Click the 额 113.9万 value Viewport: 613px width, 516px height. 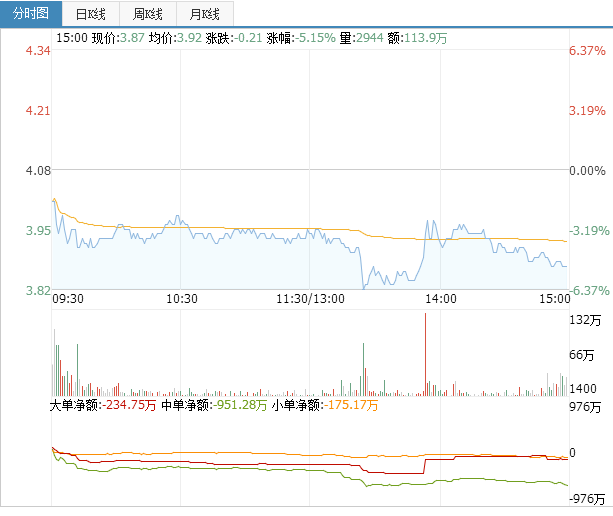(425, 38)
